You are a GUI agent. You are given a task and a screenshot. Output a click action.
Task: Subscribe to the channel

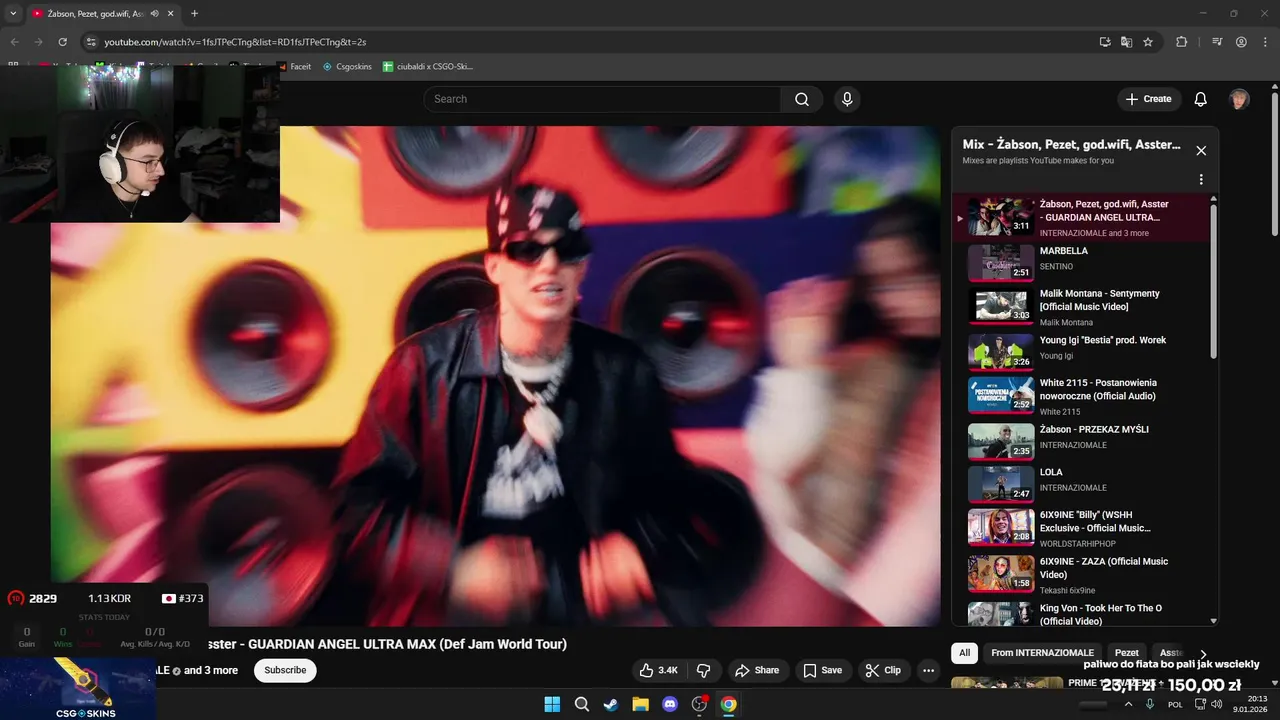pyautogui.click(x=285, y=670)
